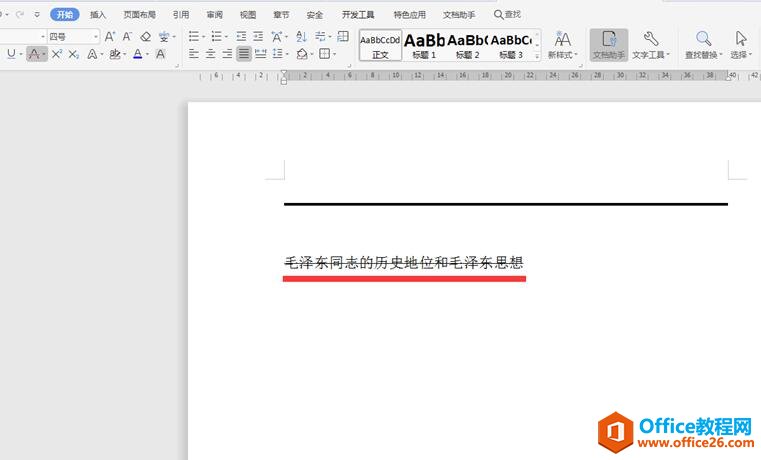Expand numbering style dropdown arrow
This screenshot has height=460, width=761.
click(226, 37)
